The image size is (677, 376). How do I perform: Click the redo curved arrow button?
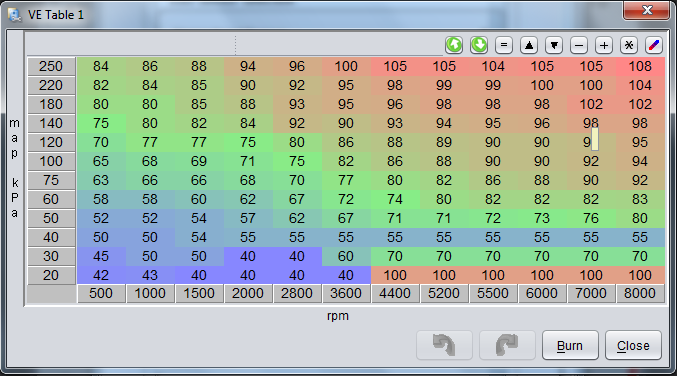click(507, 345)
